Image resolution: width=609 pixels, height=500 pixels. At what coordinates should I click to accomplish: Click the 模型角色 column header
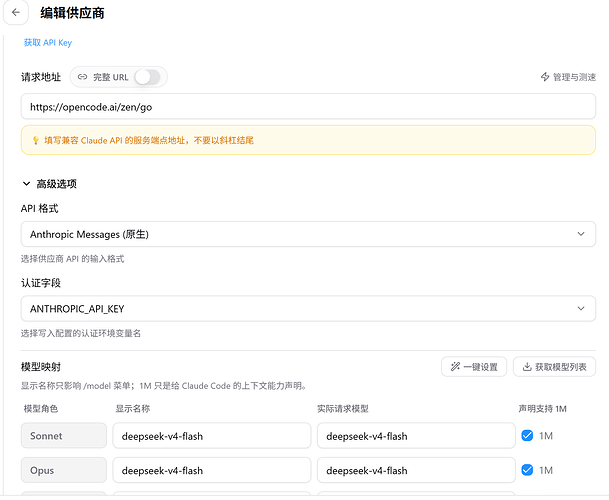coord(41,409)
